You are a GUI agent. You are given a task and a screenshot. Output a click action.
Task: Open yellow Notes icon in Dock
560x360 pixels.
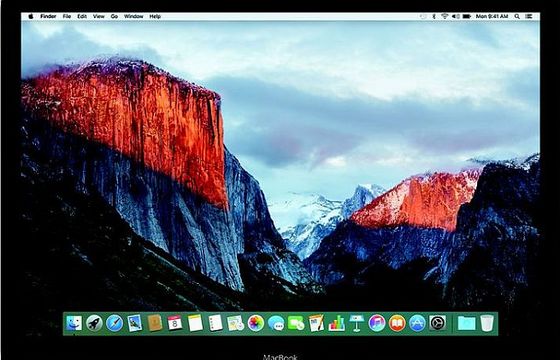click(x=195, y=323)
